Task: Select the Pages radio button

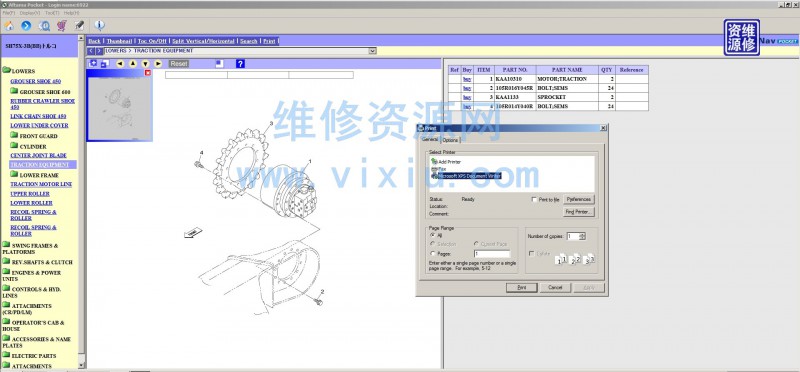Action: (x=433, y=254)
